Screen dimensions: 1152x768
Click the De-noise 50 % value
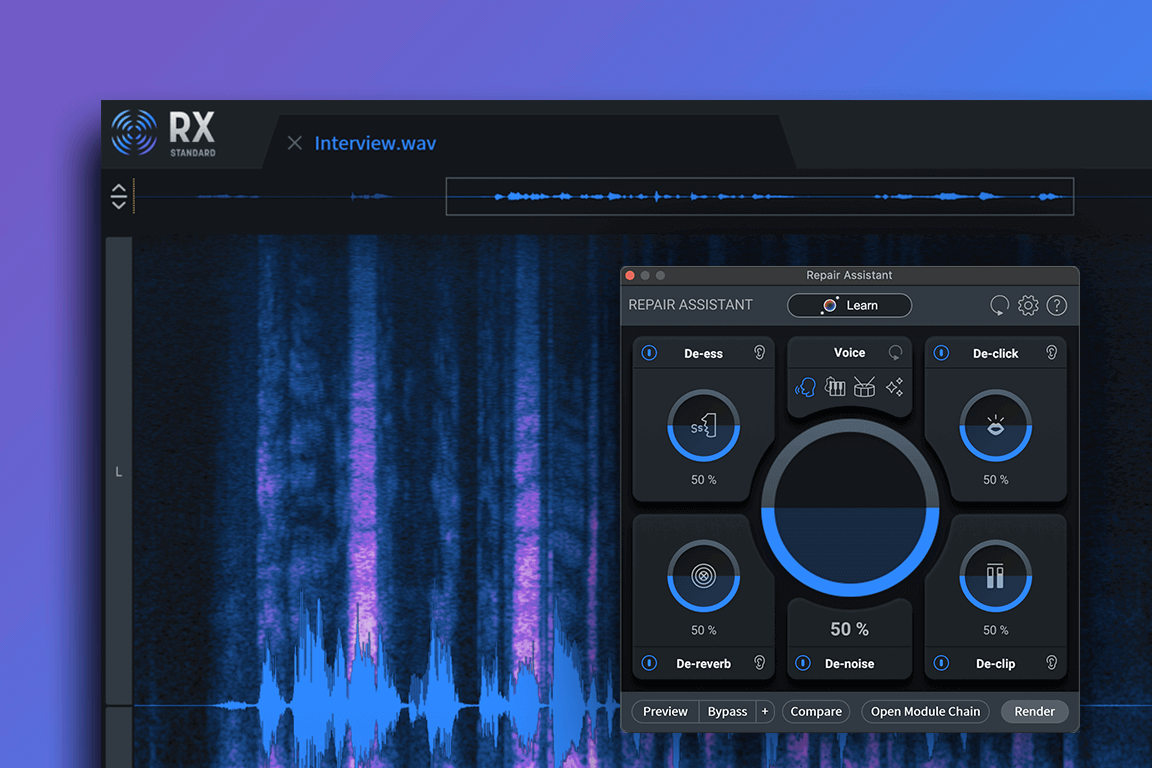849,629
